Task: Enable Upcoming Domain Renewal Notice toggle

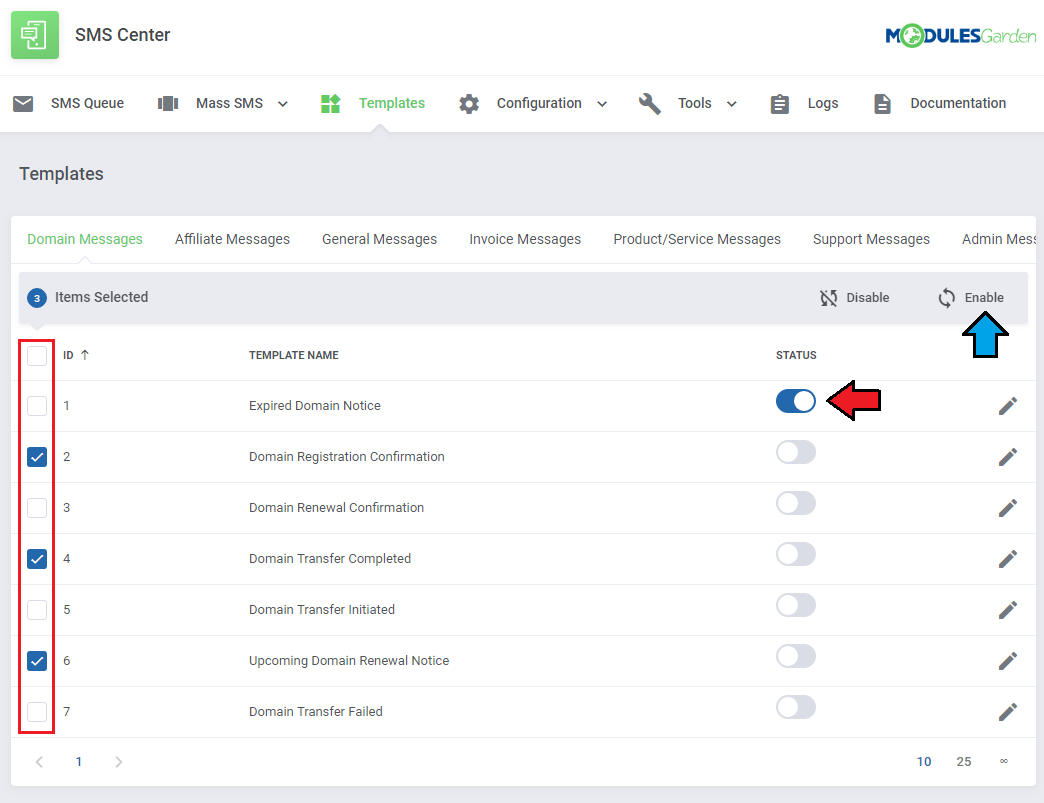Action: [796, 657]
